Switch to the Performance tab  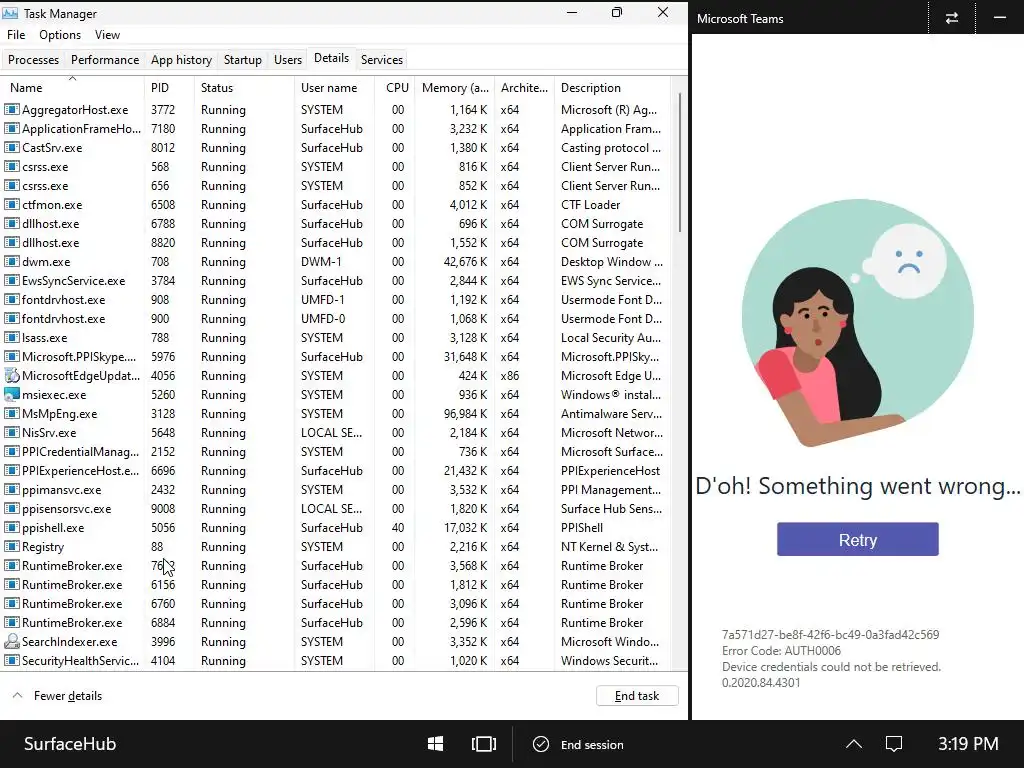point(104,59)
